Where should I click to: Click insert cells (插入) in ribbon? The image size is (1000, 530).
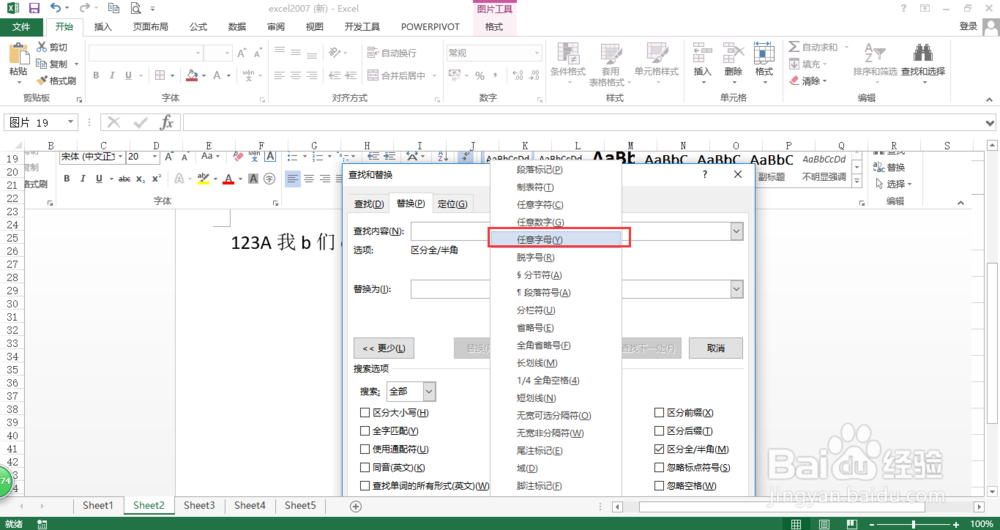(x=702, y=63)
